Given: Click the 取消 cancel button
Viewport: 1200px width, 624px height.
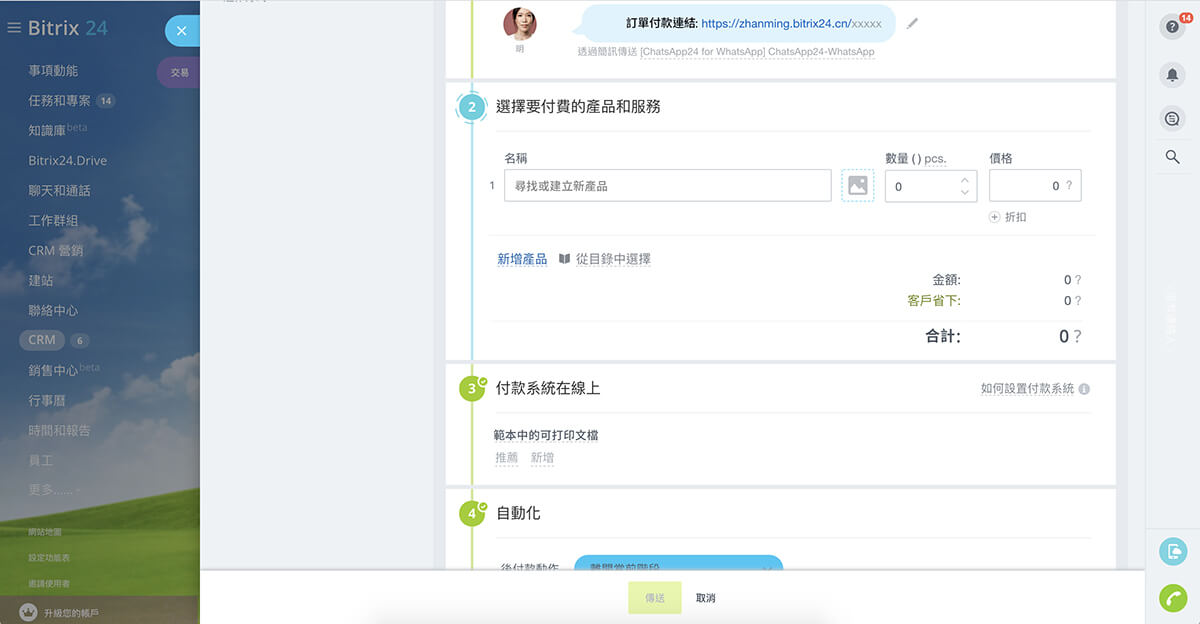Looking at the screenshot, I should pyautogui.click(x=706, y=598).
